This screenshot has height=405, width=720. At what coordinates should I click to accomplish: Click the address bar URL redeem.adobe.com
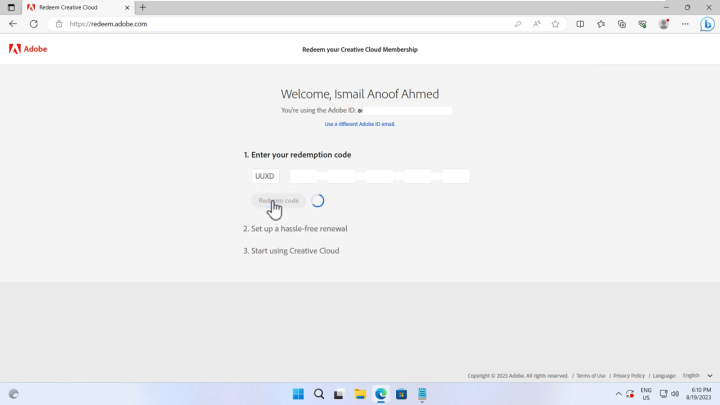point(108,24)
